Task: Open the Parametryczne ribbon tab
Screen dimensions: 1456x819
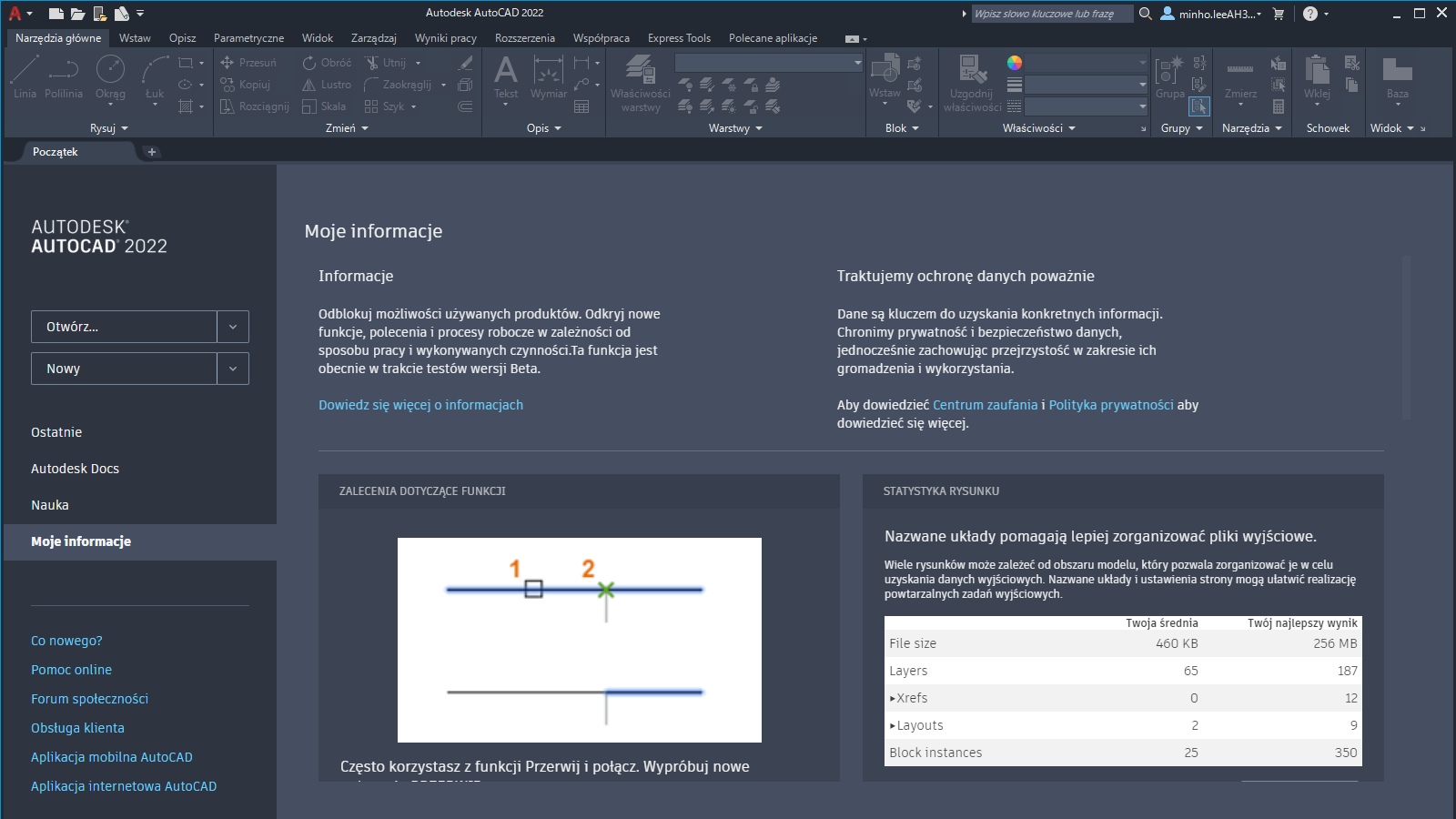Action: tap(248, 38)
